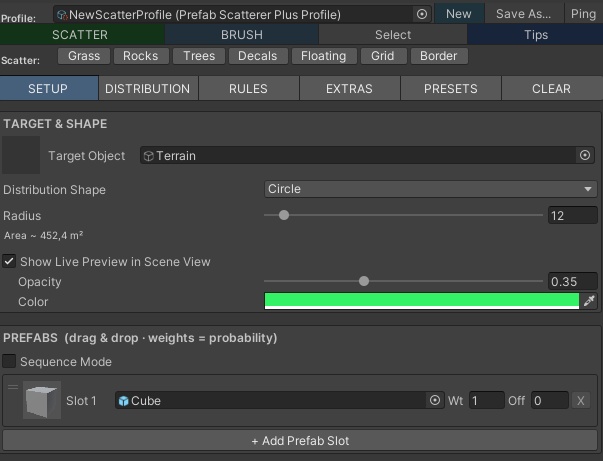Open the SETUP tab
603x461 pixels.
click(48, 88)
